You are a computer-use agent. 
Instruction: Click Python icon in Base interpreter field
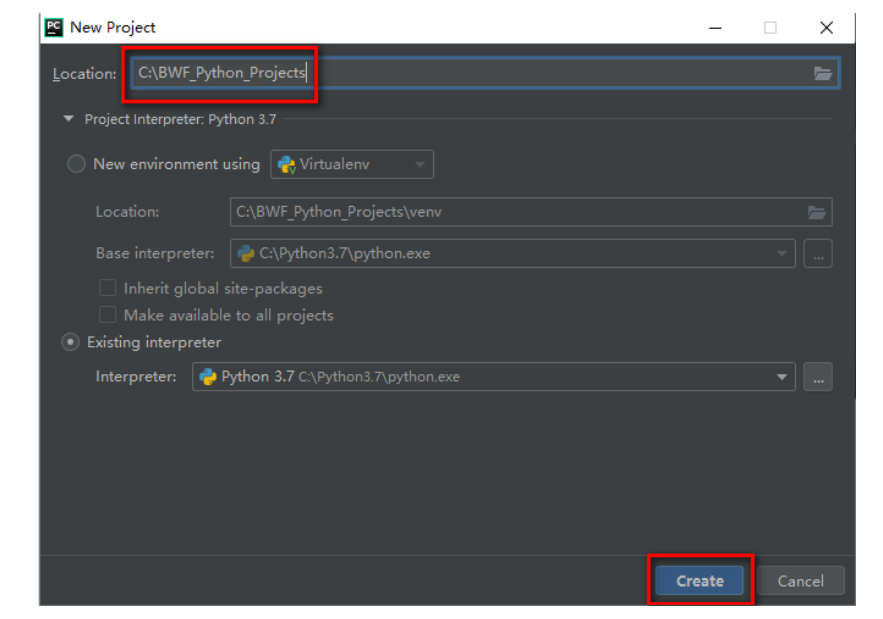[x=246, y=253]
